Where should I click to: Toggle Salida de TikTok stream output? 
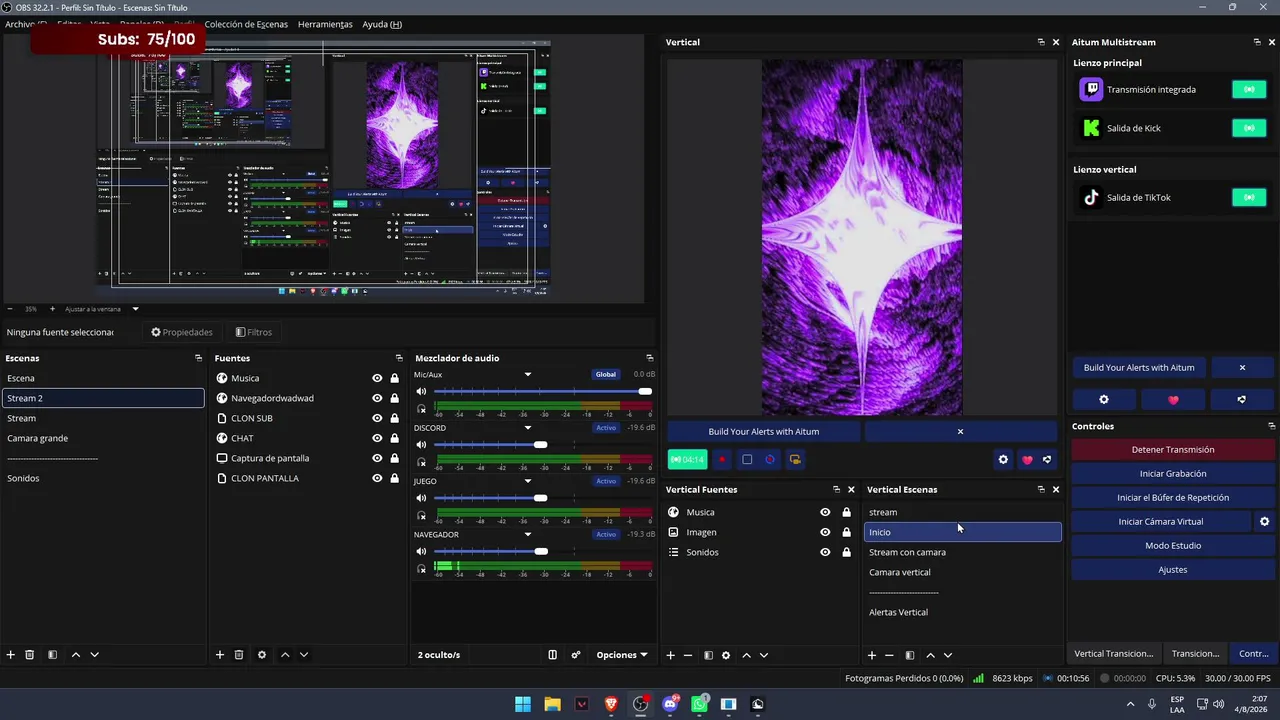coord(1249,197)
